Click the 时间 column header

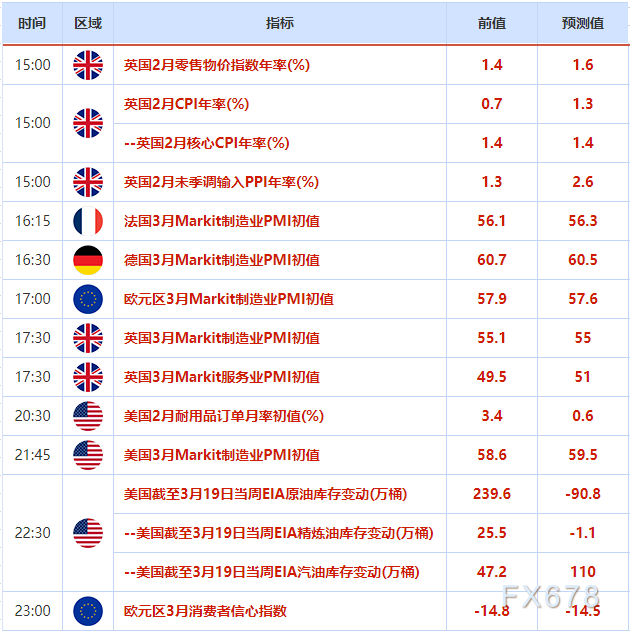32,23
